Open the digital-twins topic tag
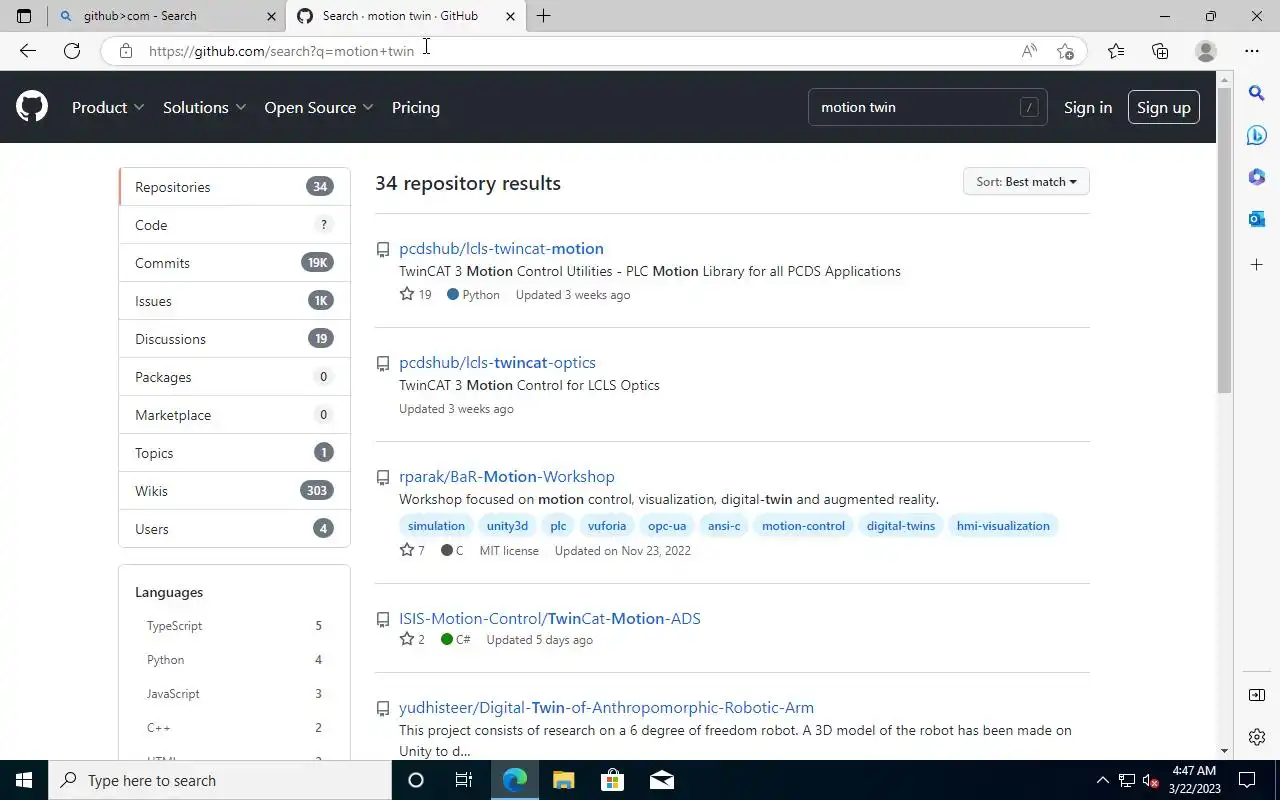This screenshot has height=800, width=1280. pyautogui.click(x=901, y=526)
